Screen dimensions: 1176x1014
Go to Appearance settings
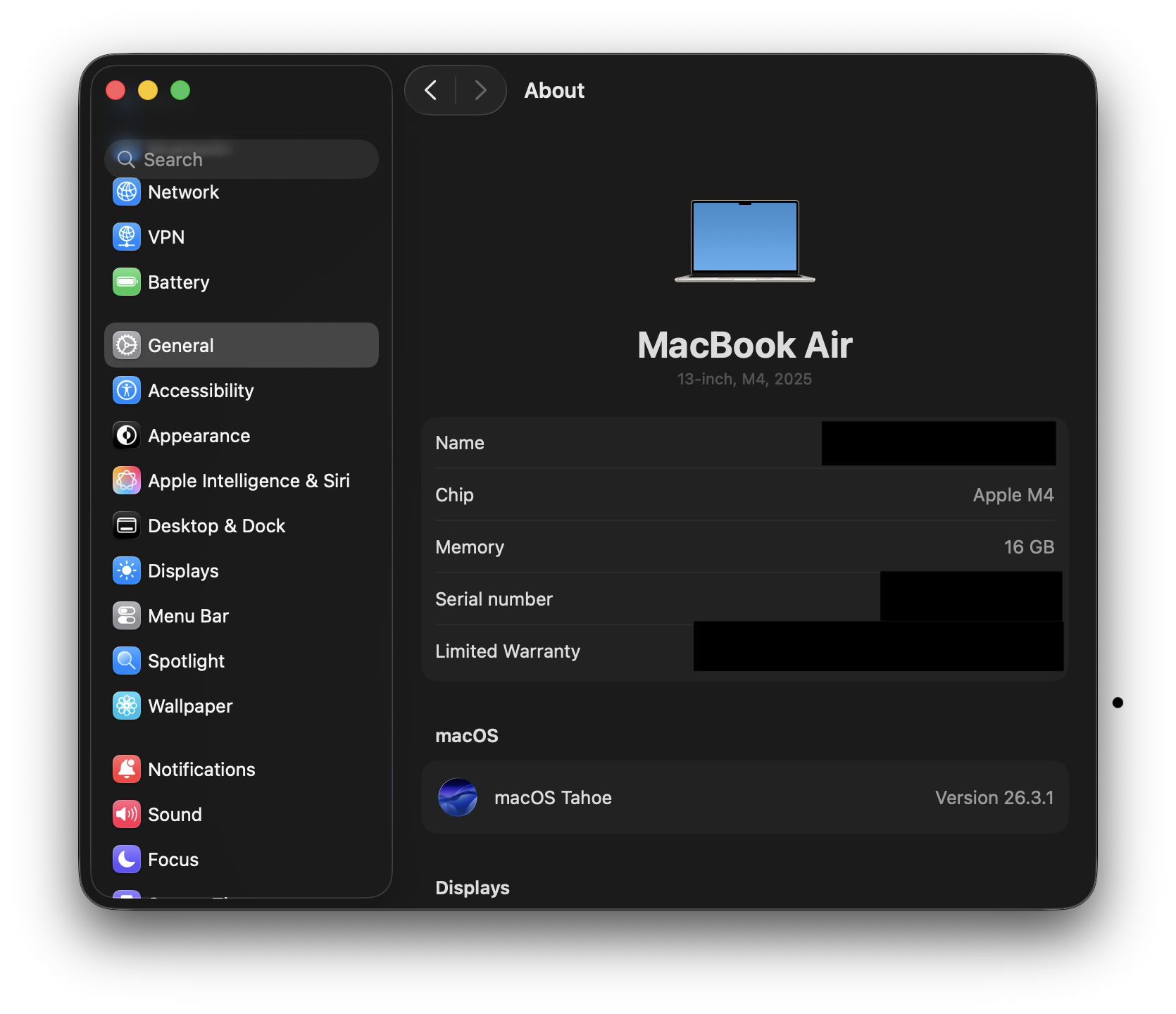[242, 435]
